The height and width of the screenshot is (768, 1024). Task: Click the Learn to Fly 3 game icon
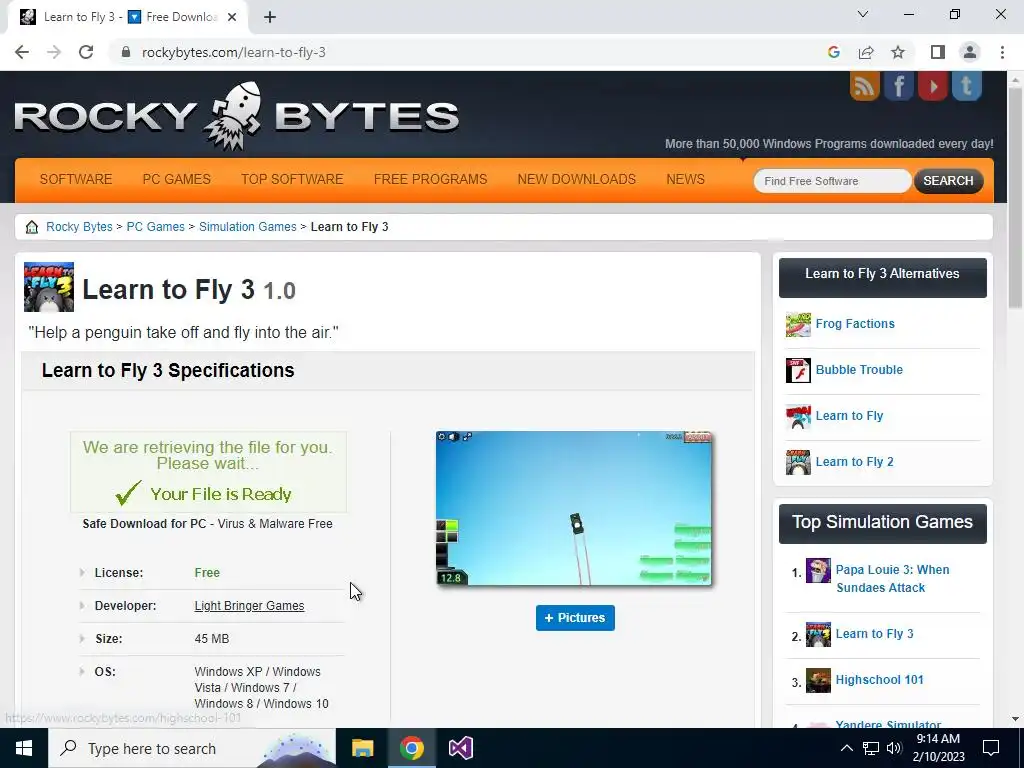49,287
